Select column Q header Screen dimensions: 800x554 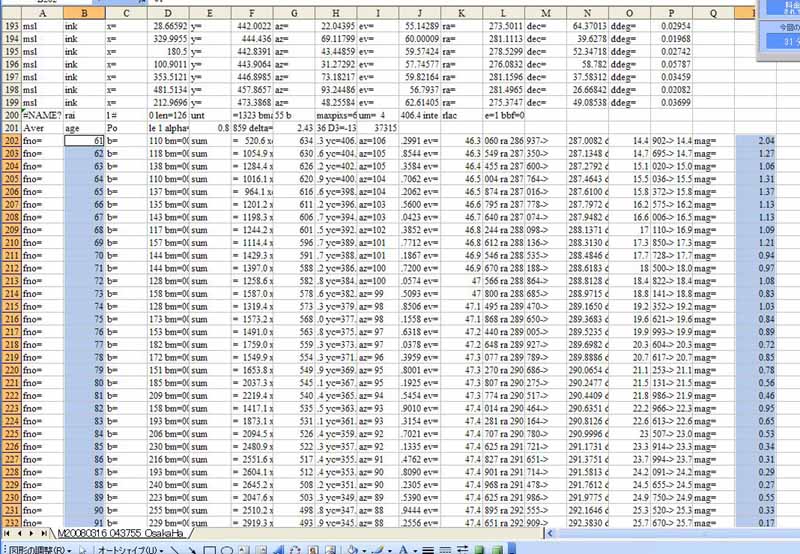coord(713,13)
